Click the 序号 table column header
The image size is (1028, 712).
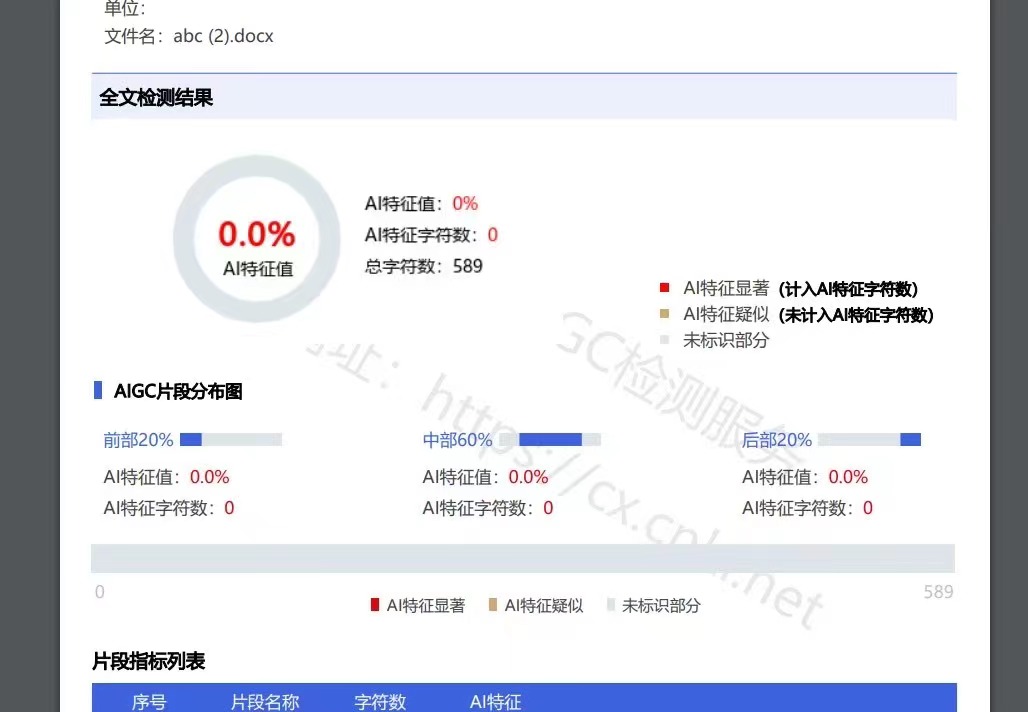(149, 702)
